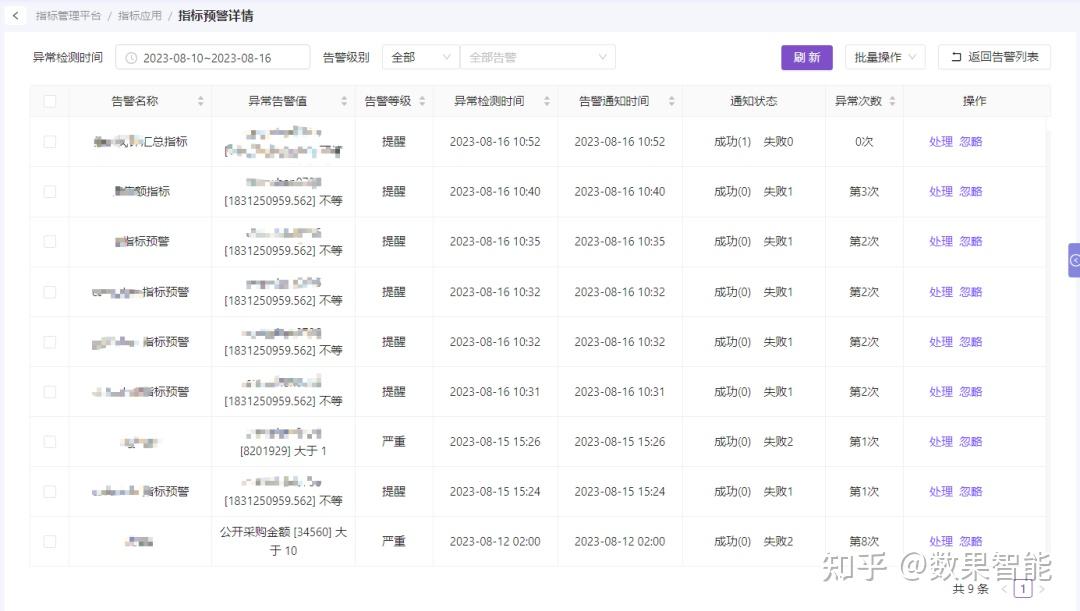Click the clock icon in the date range picker
The image size is (1080, 611).
coord(129,57)
